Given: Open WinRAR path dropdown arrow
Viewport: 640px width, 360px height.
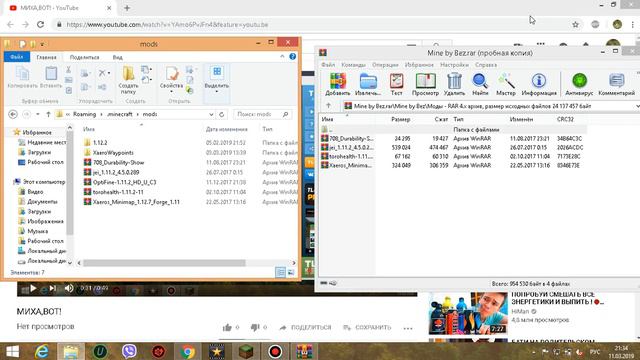Looking at the screenshot, I should 637,106.
